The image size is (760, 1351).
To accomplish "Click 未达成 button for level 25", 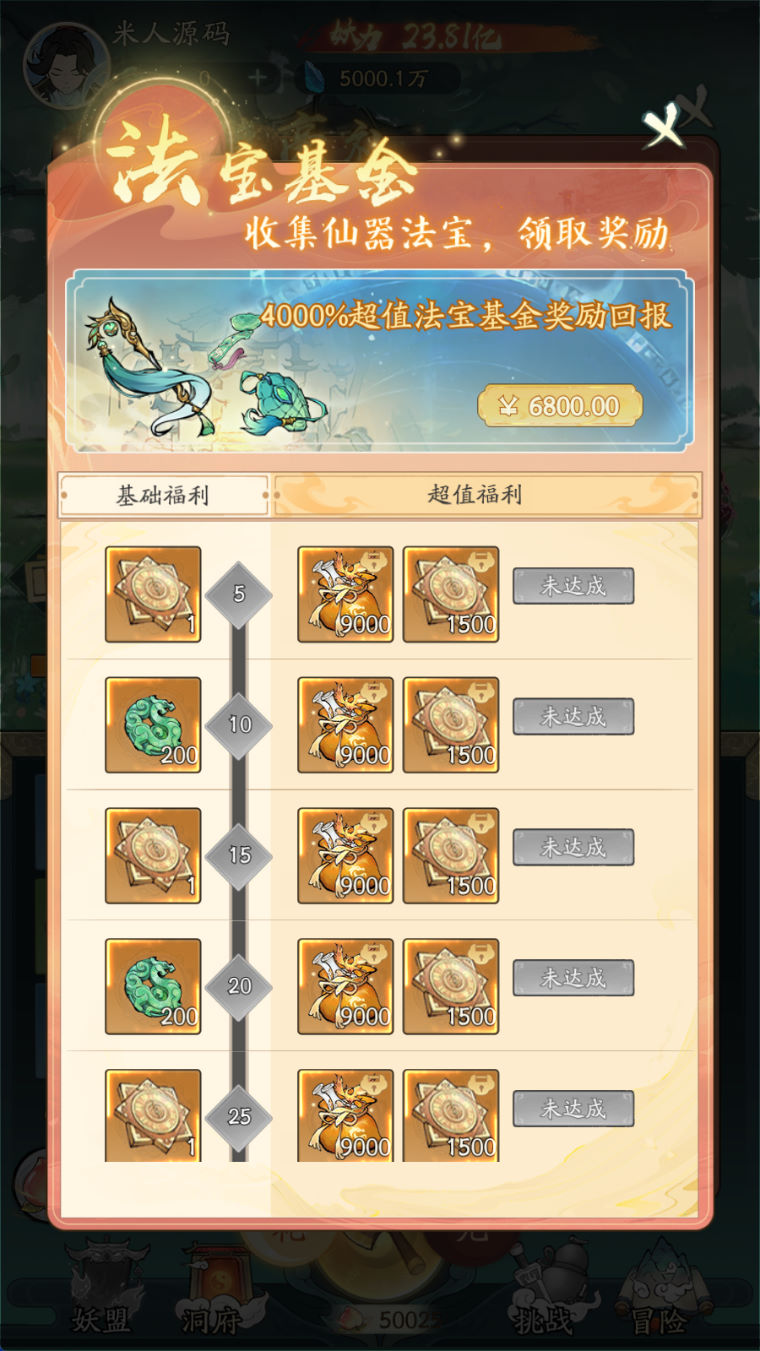I will [x=574, y=1108].
